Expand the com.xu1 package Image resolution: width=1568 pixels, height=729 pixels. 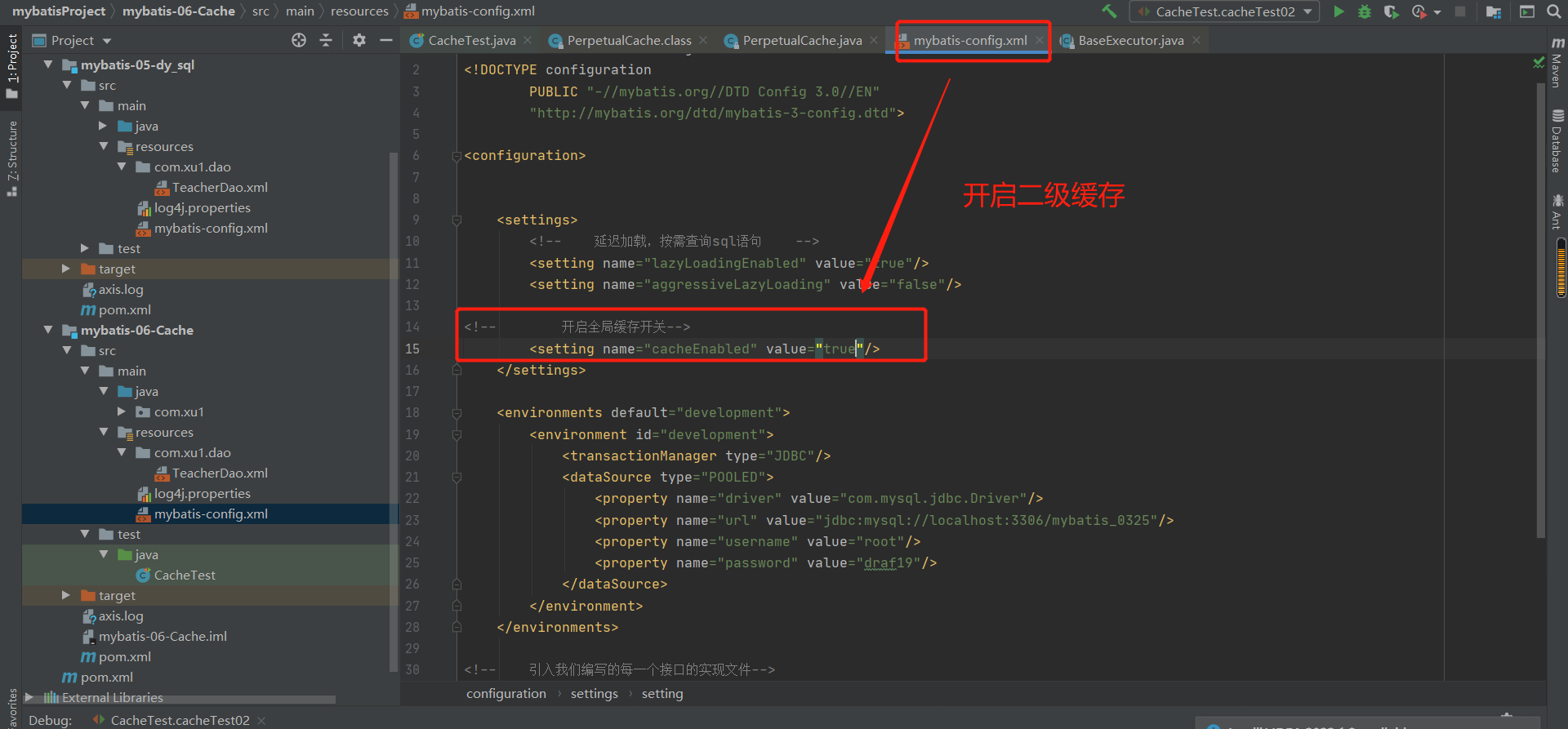tap(122, 411)
